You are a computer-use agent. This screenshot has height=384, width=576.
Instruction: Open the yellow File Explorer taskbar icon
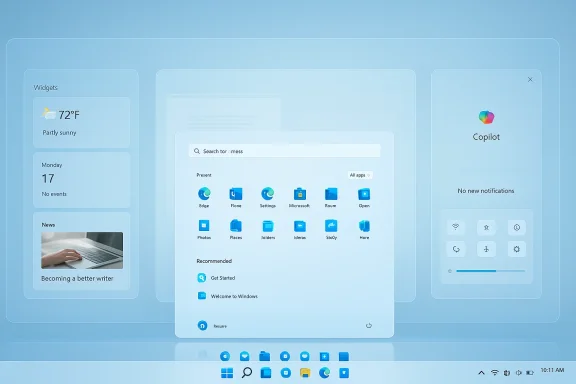(x=305, y=373)
